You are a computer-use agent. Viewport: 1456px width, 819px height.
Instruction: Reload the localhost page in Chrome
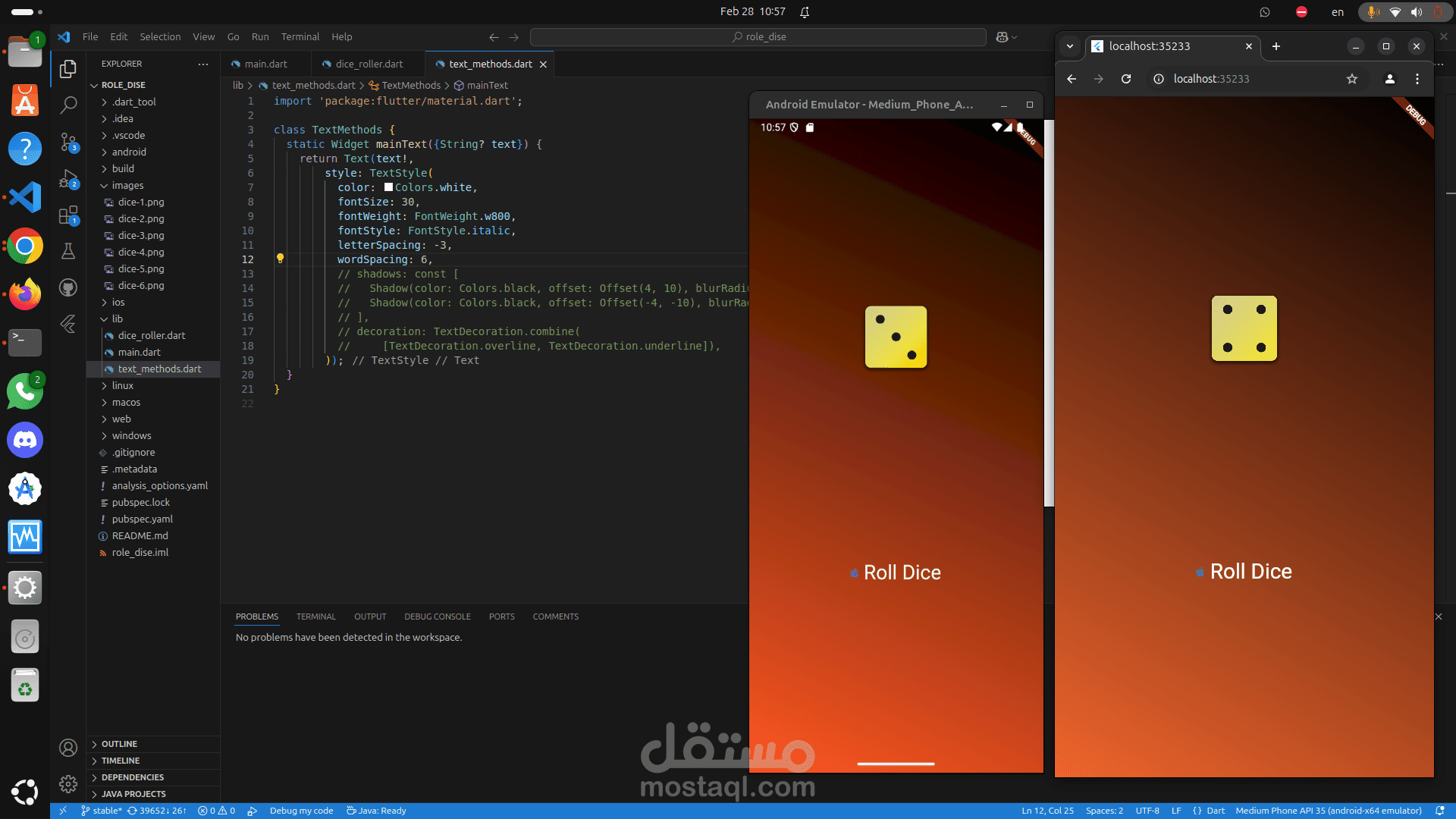(1126, 79)
